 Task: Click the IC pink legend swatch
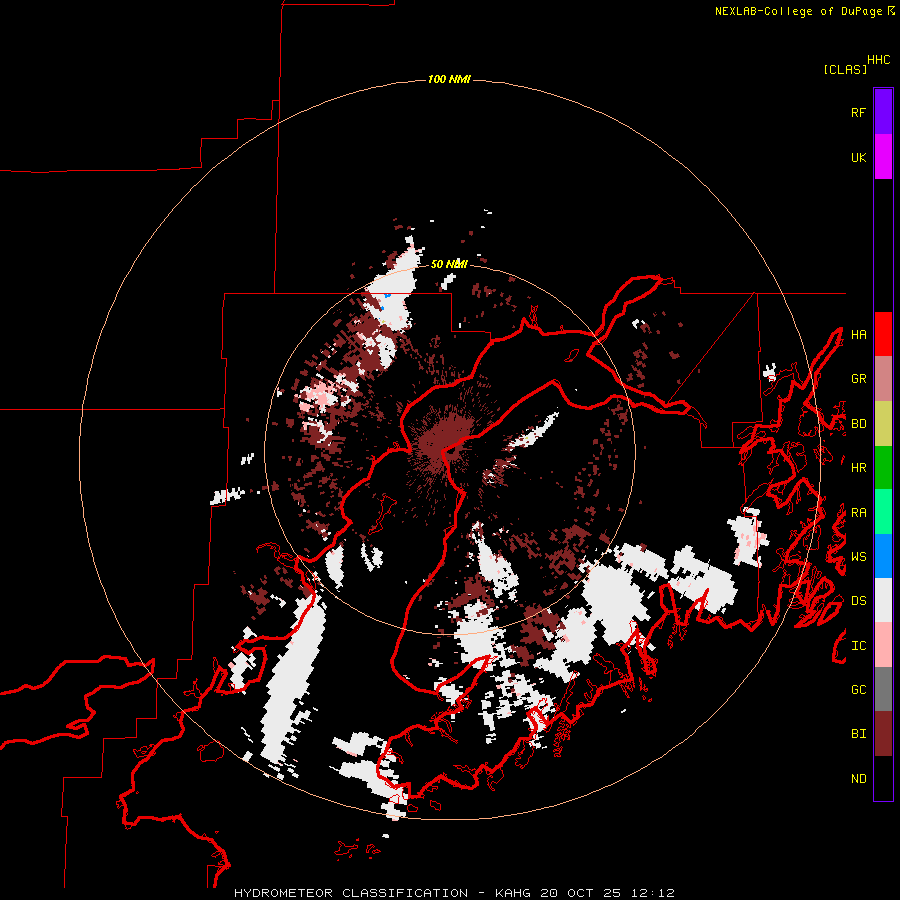883,645
